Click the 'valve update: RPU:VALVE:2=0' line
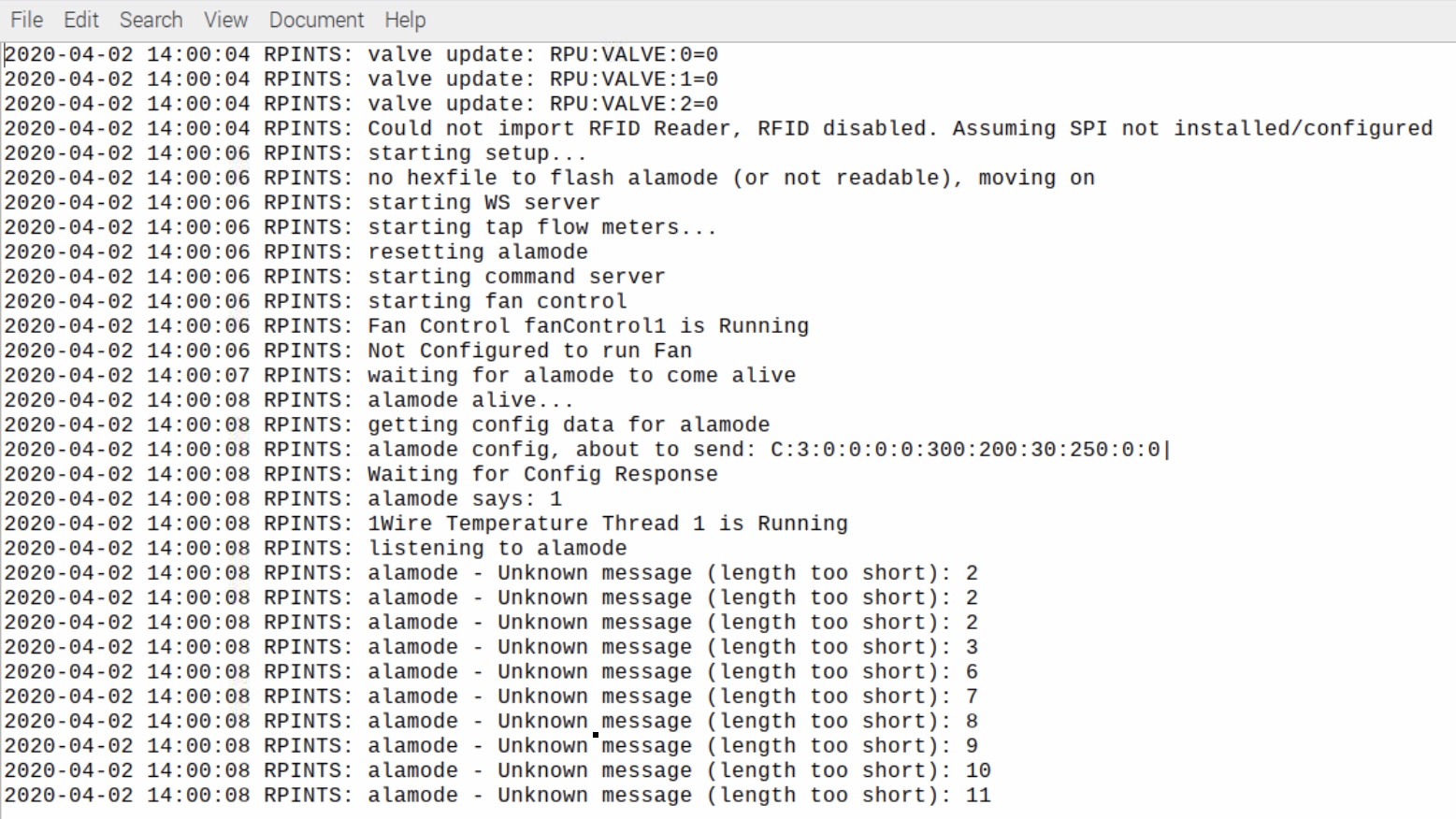1456x819 pixels. [x=361, y=104]
